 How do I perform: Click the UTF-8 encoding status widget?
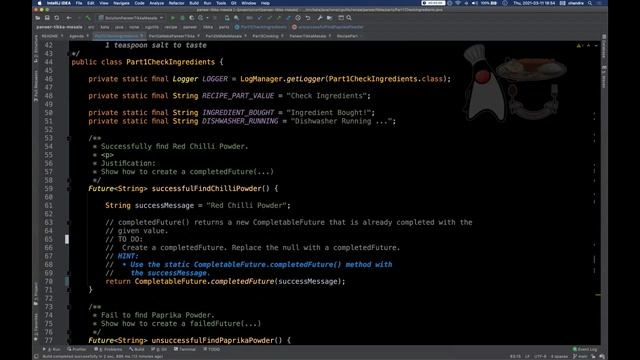(540, 356)
